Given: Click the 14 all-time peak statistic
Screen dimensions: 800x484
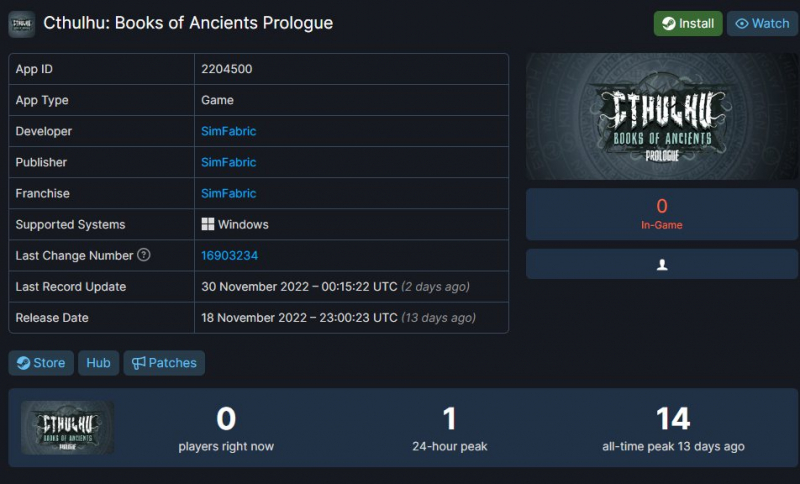Looking at the screenshot, I should click(x=673, y=428).
